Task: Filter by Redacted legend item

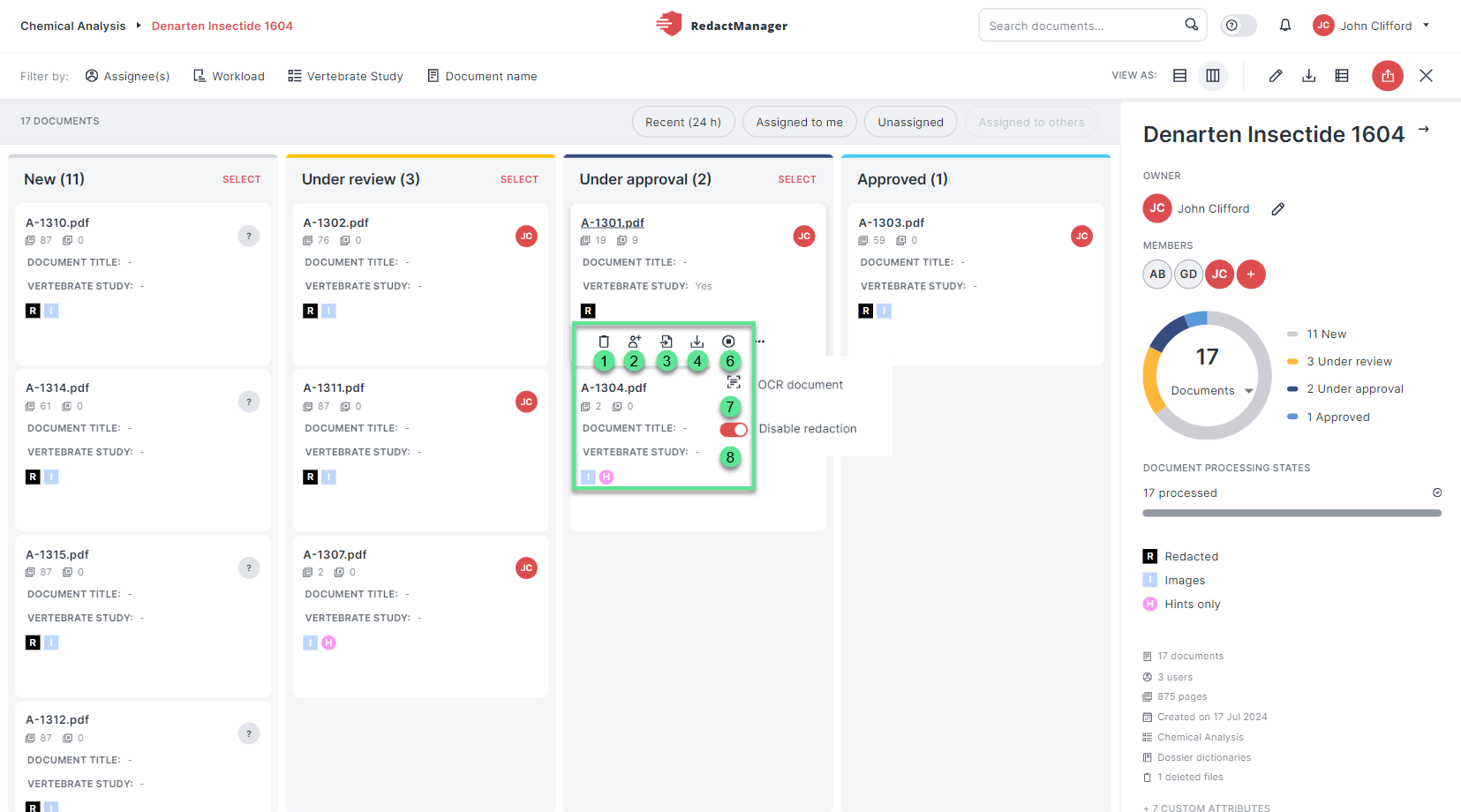Action: point(1181,556)
